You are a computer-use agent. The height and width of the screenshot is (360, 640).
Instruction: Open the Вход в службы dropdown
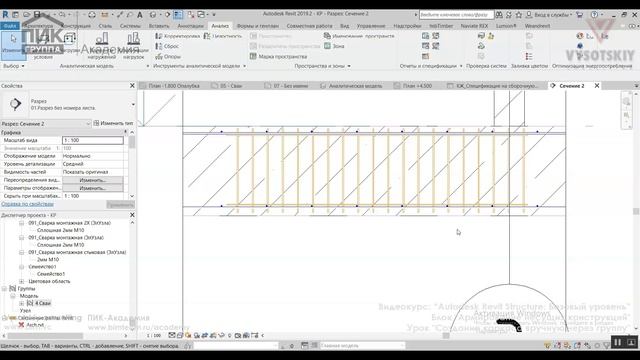553,15
